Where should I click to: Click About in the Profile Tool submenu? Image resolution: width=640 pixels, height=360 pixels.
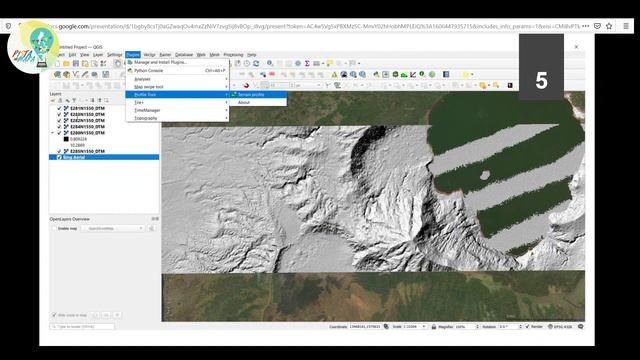[x=258, y=102]
